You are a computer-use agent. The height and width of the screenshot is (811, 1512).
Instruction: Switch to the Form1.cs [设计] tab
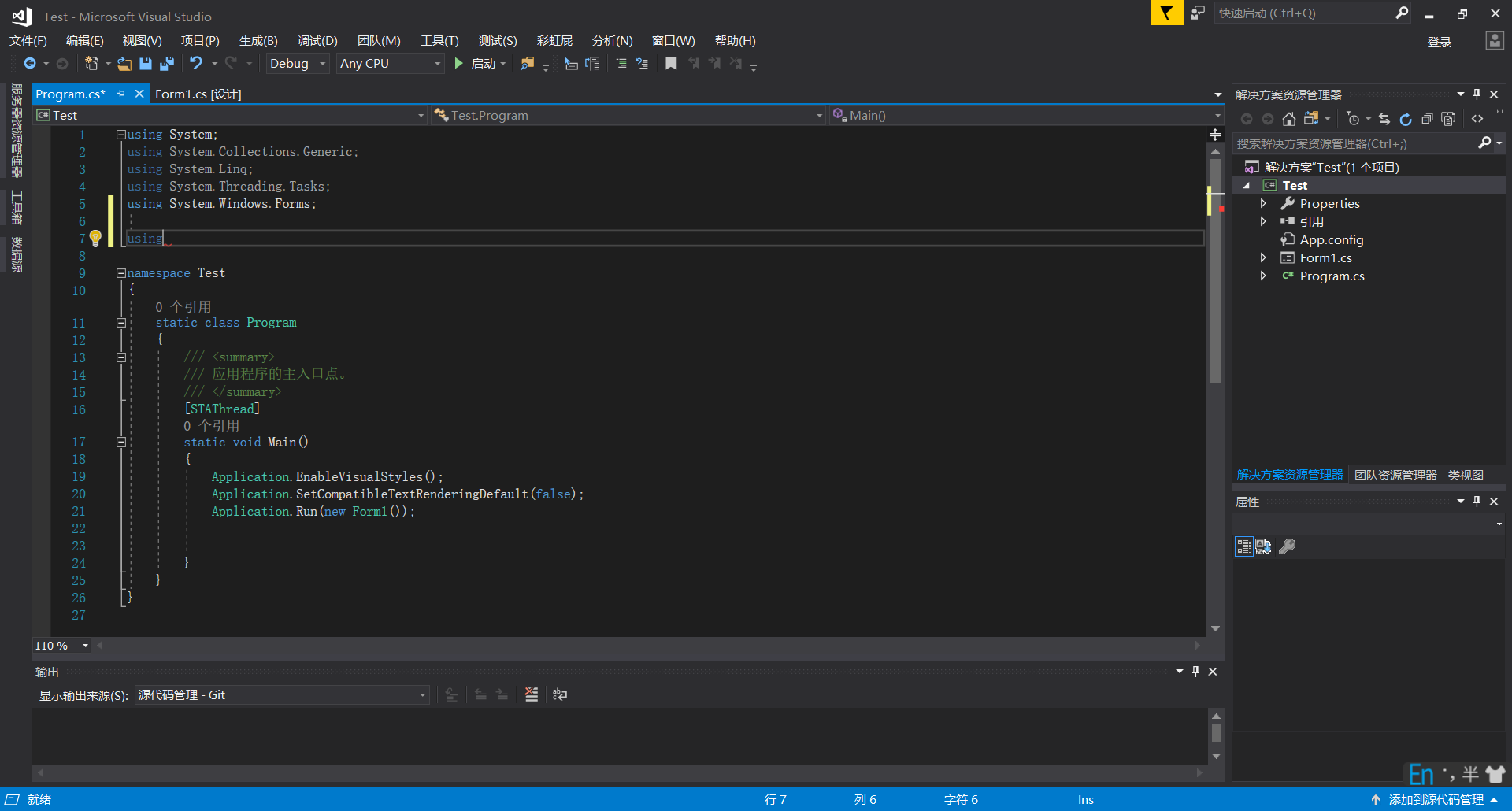[x=198, y=94]
